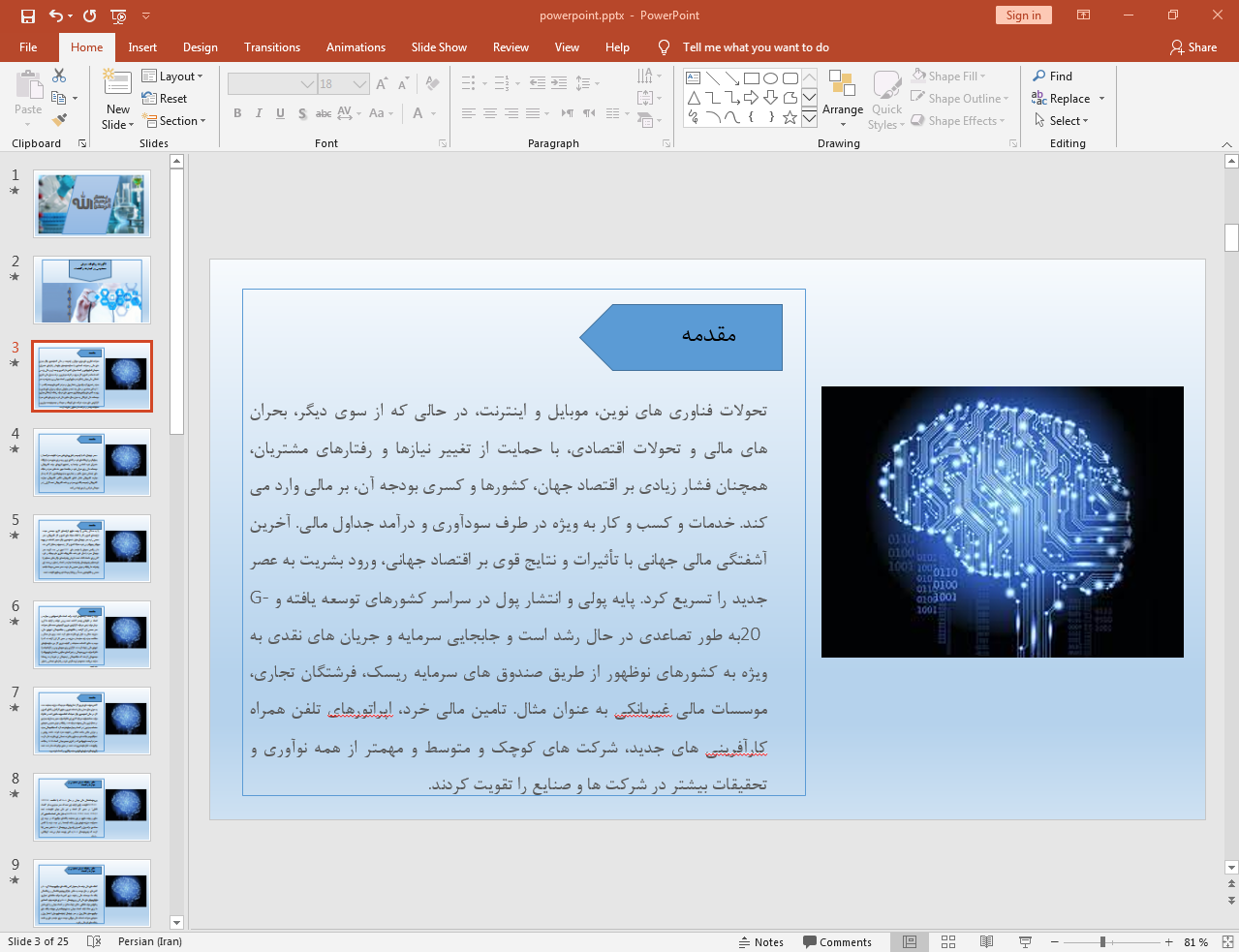Open Ribbon Display Options icon
Screen dimensions: 1239x952
tap(1084, 15)
